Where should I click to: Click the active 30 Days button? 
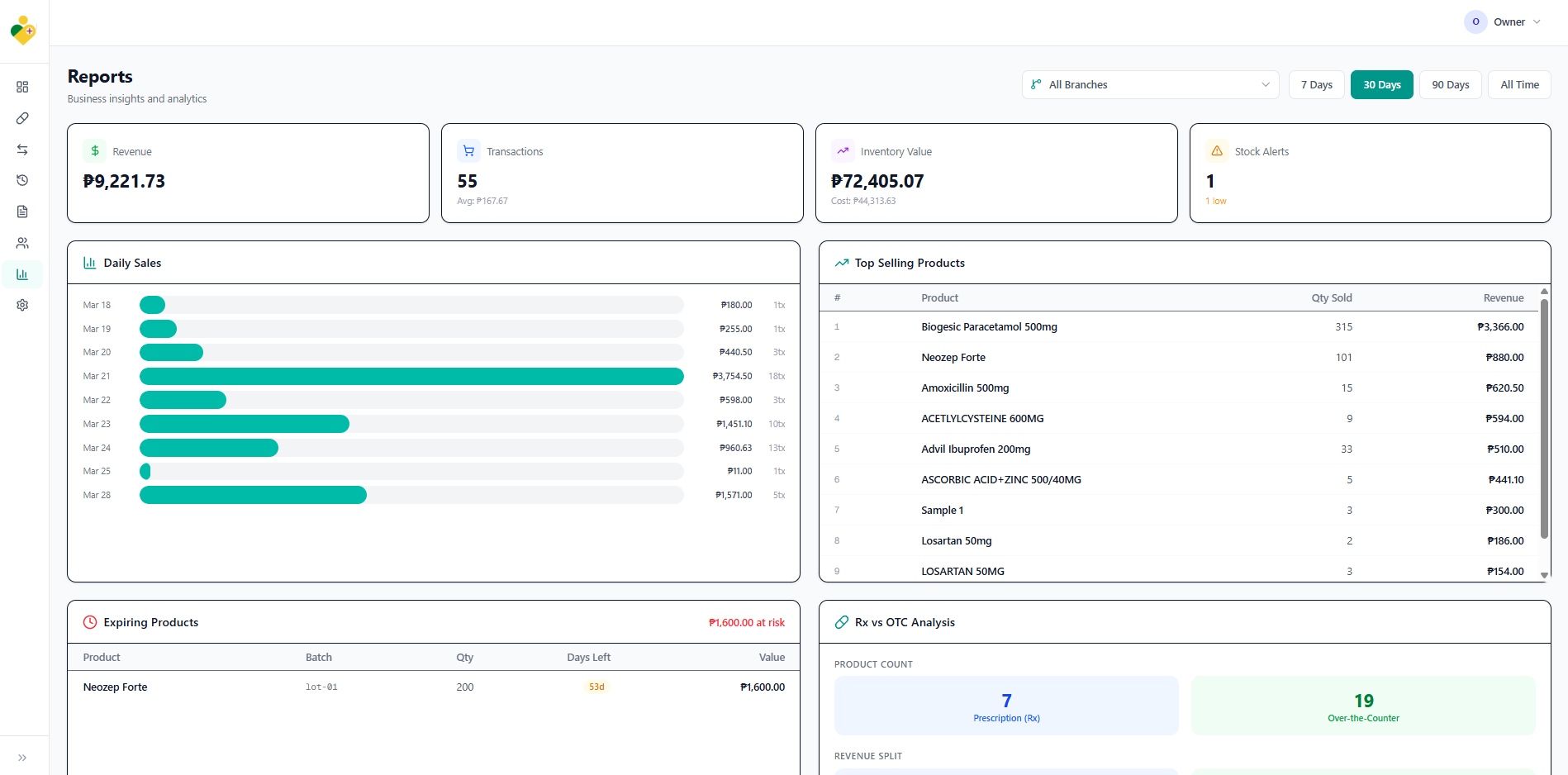click(x=1381, y=85)
